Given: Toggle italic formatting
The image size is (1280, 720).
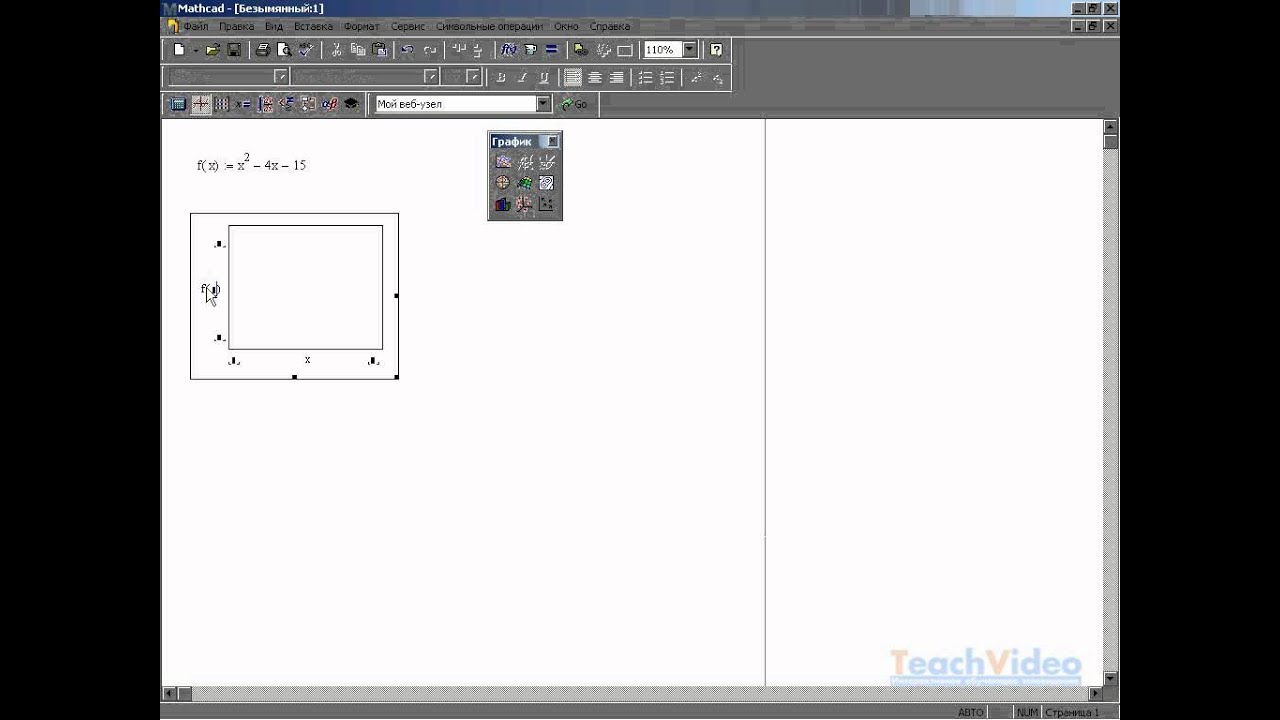Looking at the screenshot, I should click(522, 77).
